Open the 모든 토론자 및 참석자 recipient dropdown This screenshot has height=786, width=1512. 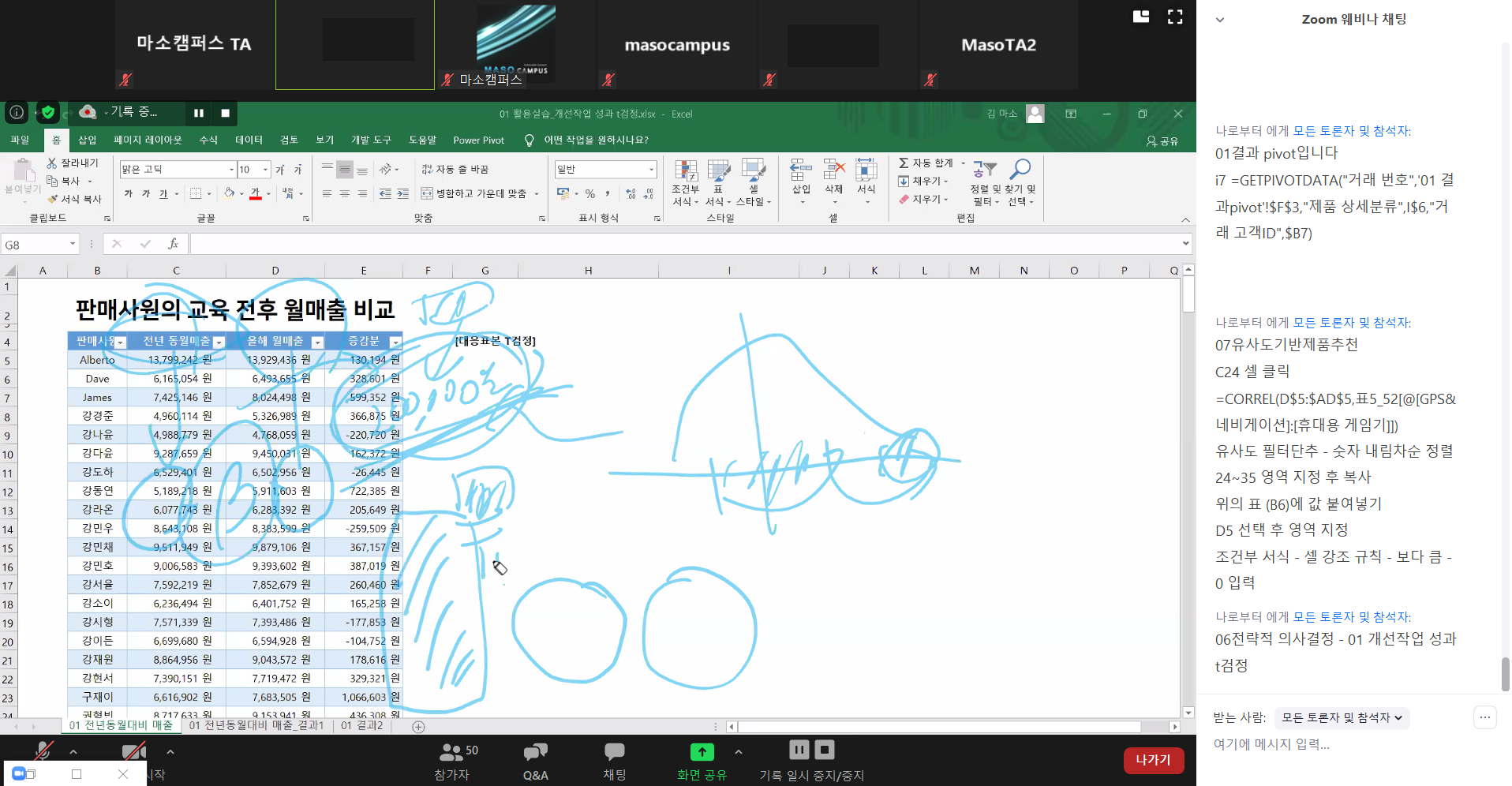(x=1342, y=718)
